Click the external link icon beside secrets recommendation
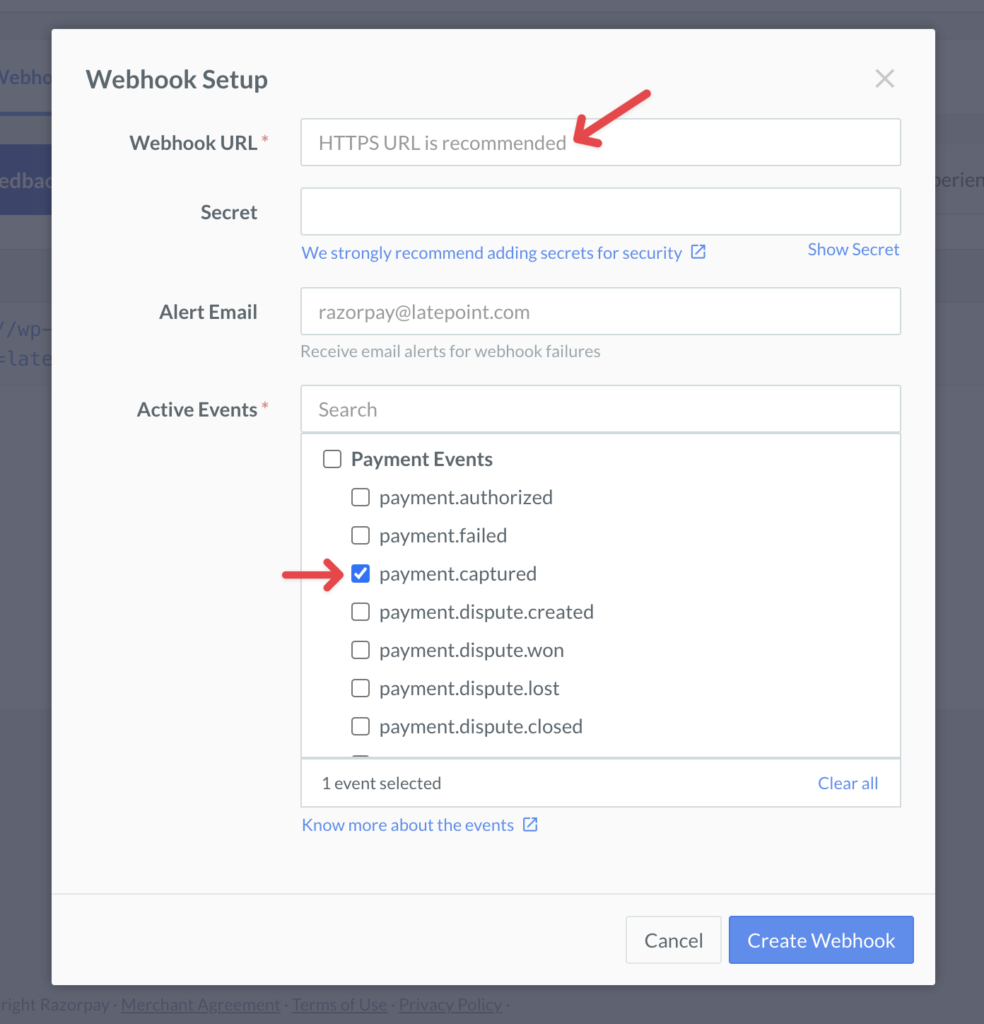This screenshot has height=1024, width=984. tap(699, 253)
